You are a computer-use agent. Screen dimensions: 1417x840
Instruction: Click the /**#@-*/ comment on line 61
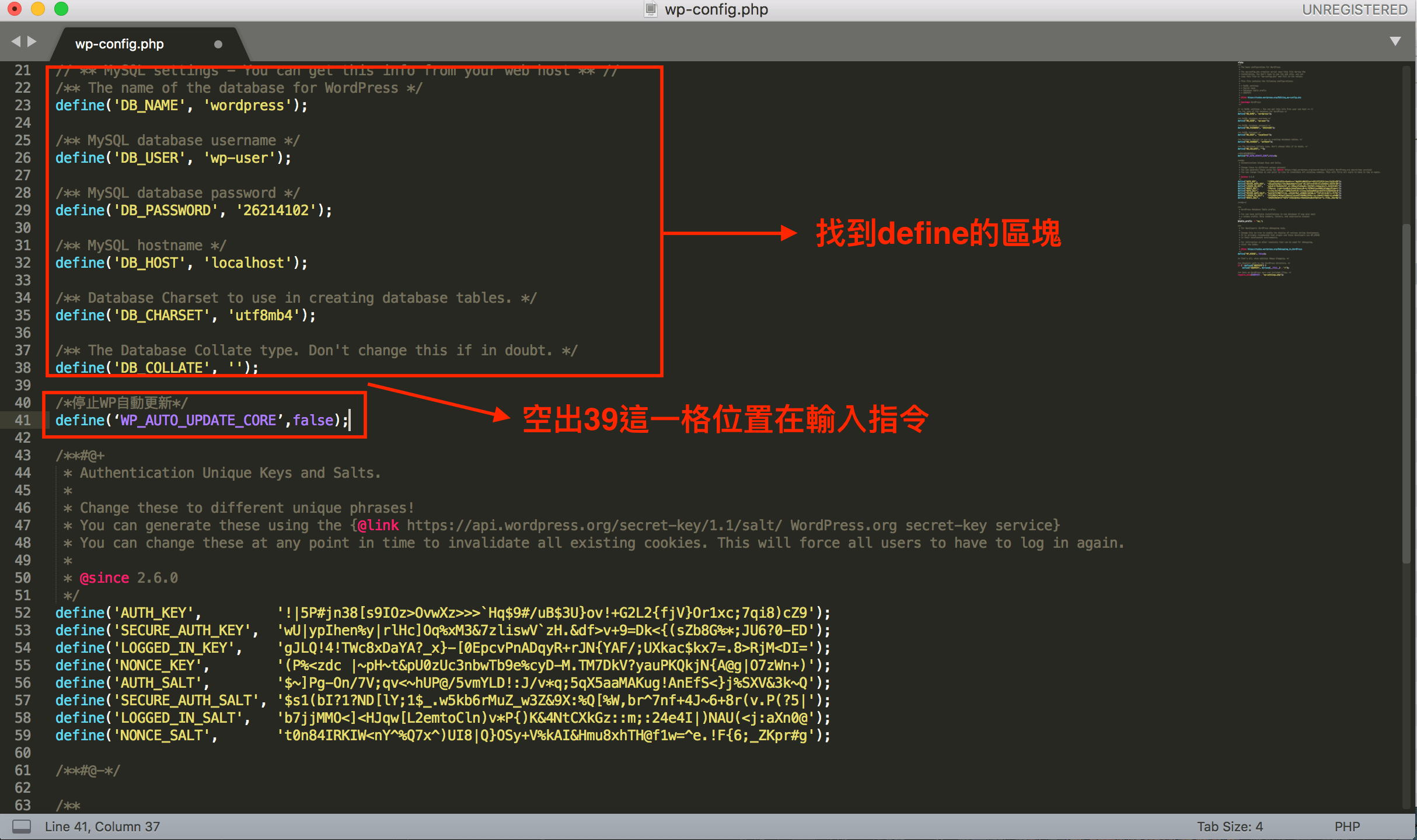pyautogui.click(x=88, y=770)
